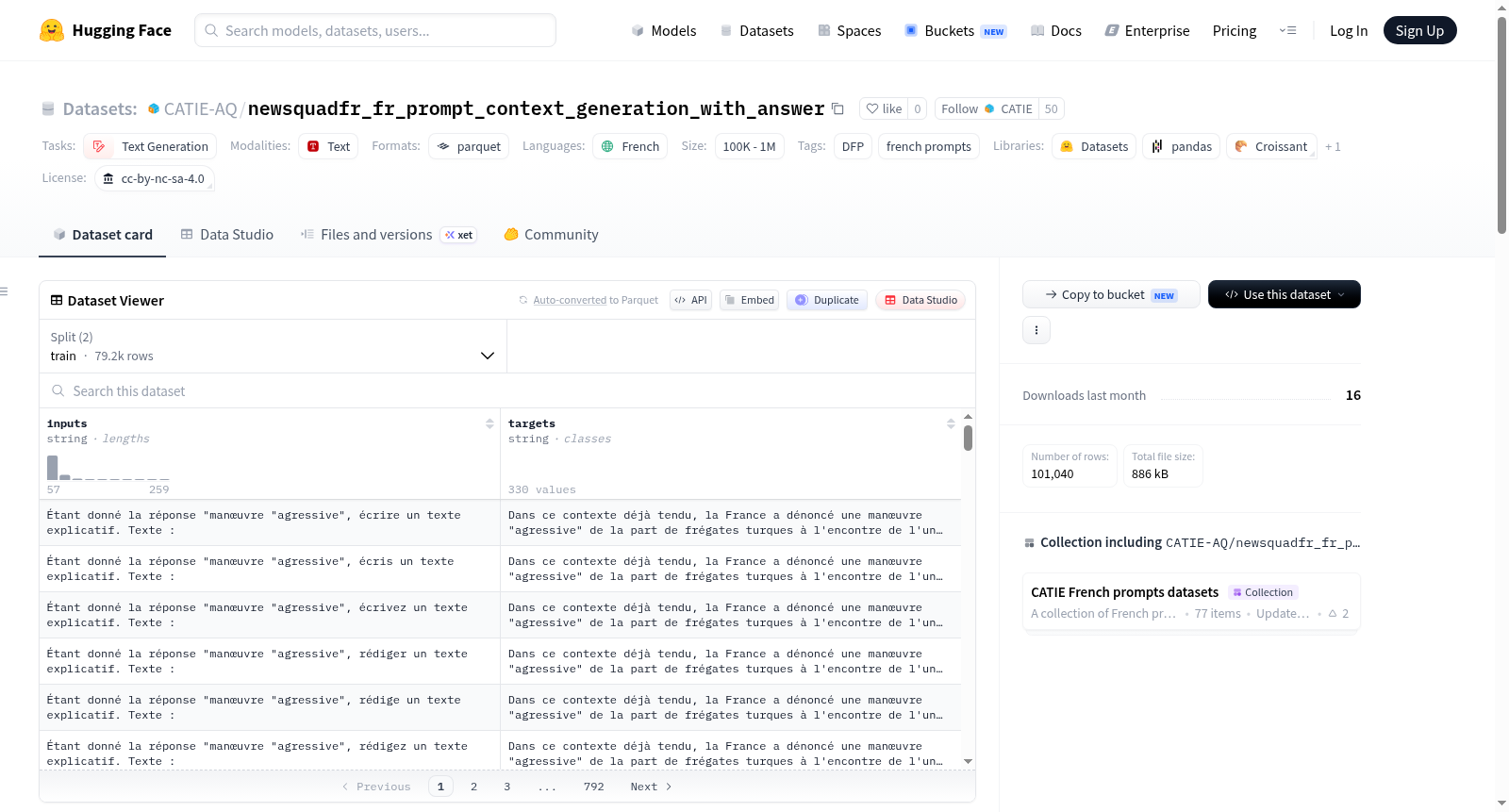This screenshot has height=812, width=1509.
Task: Open the cc-by-nc-sa-4.0 license tag
Action: [155, 178]
